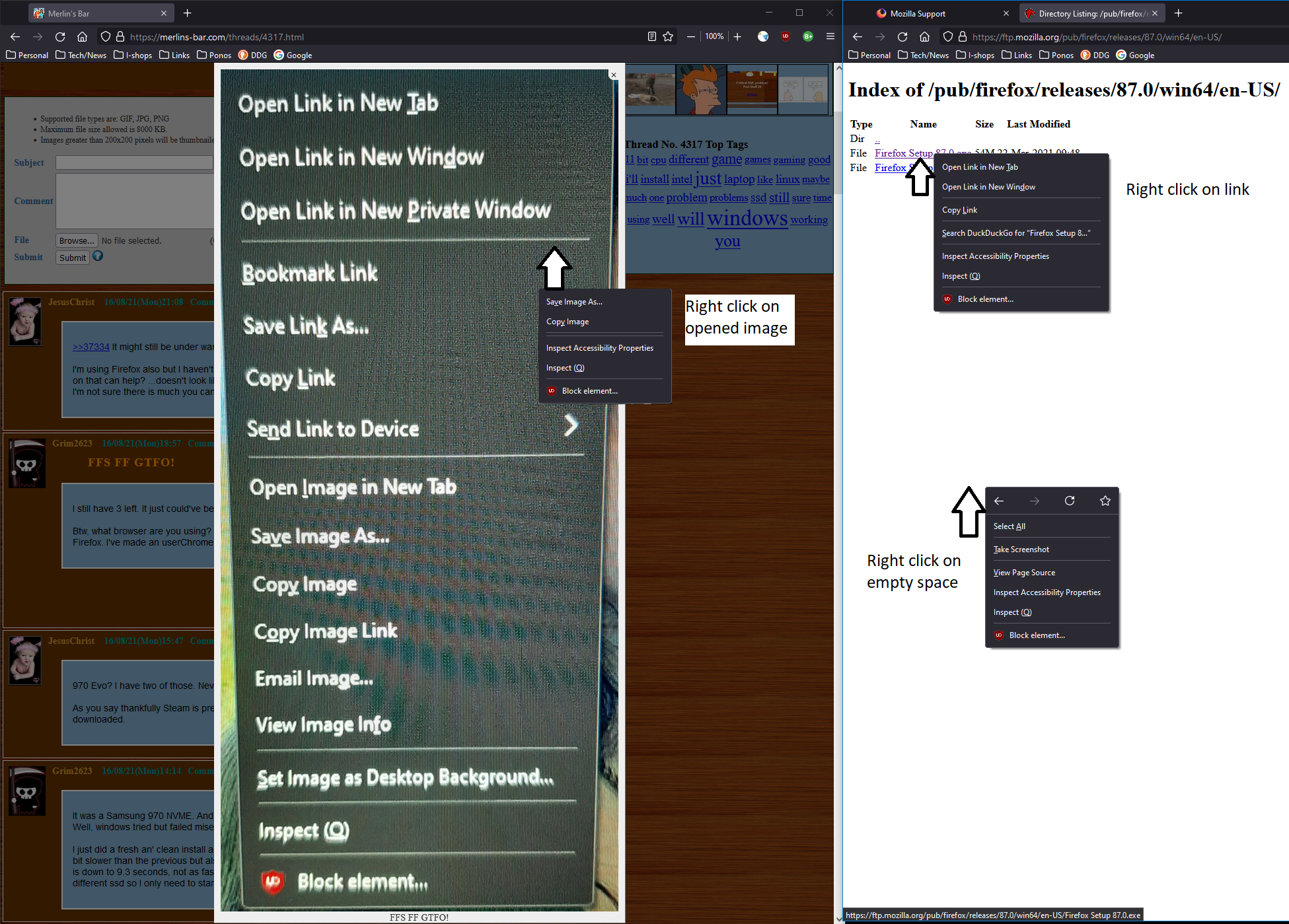Open a new tab next to Merlin's Bar

tap(188, 13)
